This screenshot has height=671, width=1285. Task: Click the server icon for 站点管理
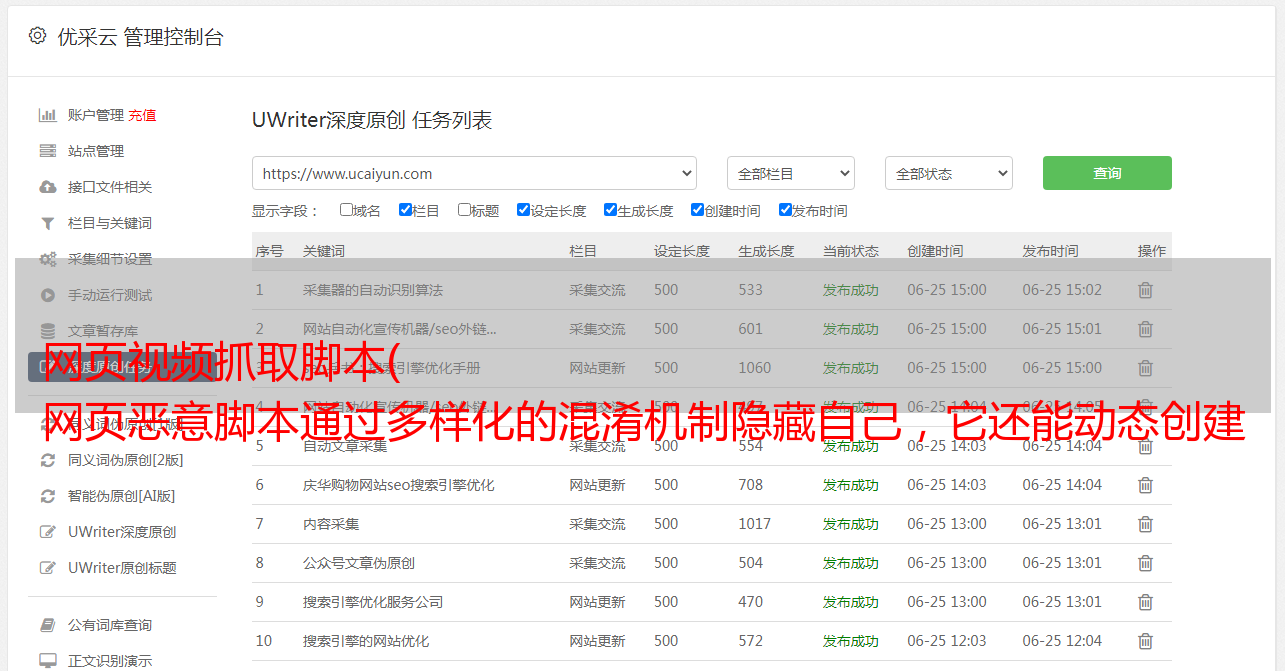point(47,151)
